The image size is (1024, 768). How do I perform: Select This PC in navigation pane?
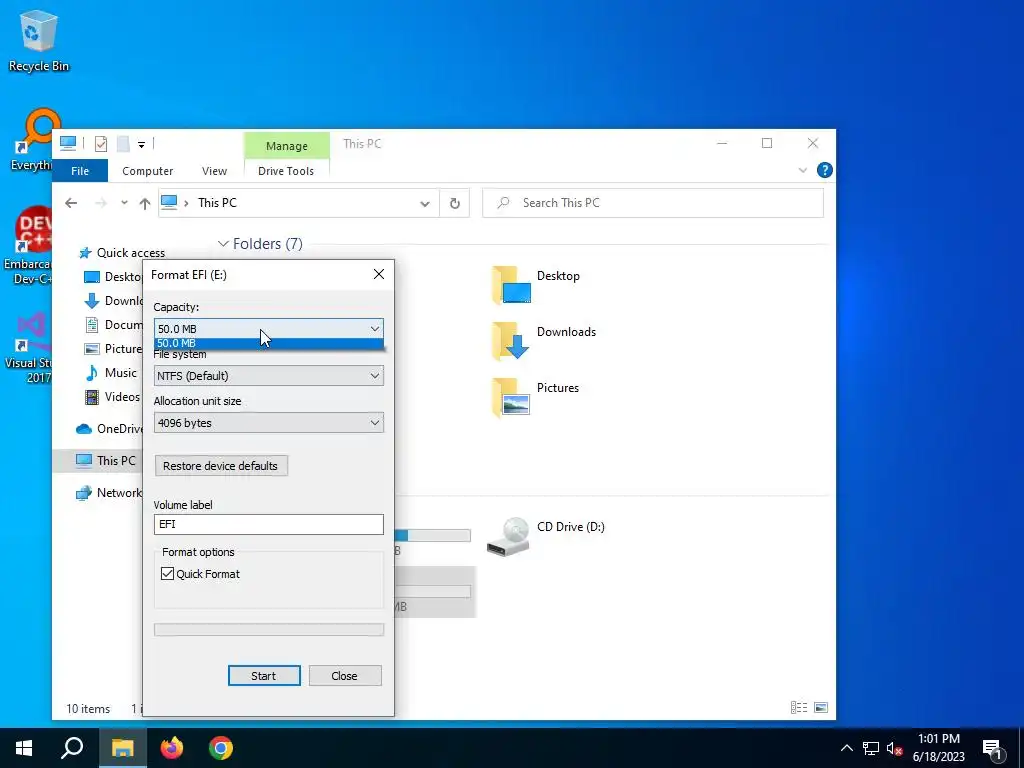[x=106, y=460]
